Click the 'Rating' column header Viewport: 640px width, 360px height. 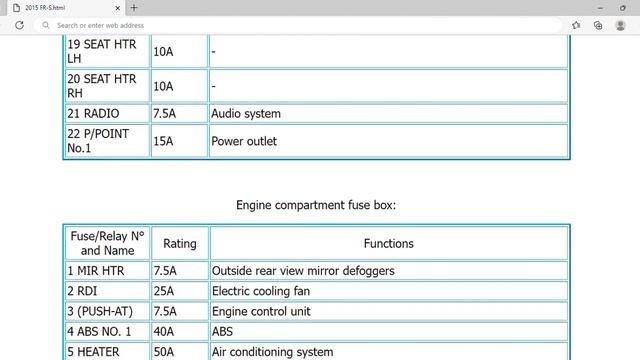tap(180, 243)
